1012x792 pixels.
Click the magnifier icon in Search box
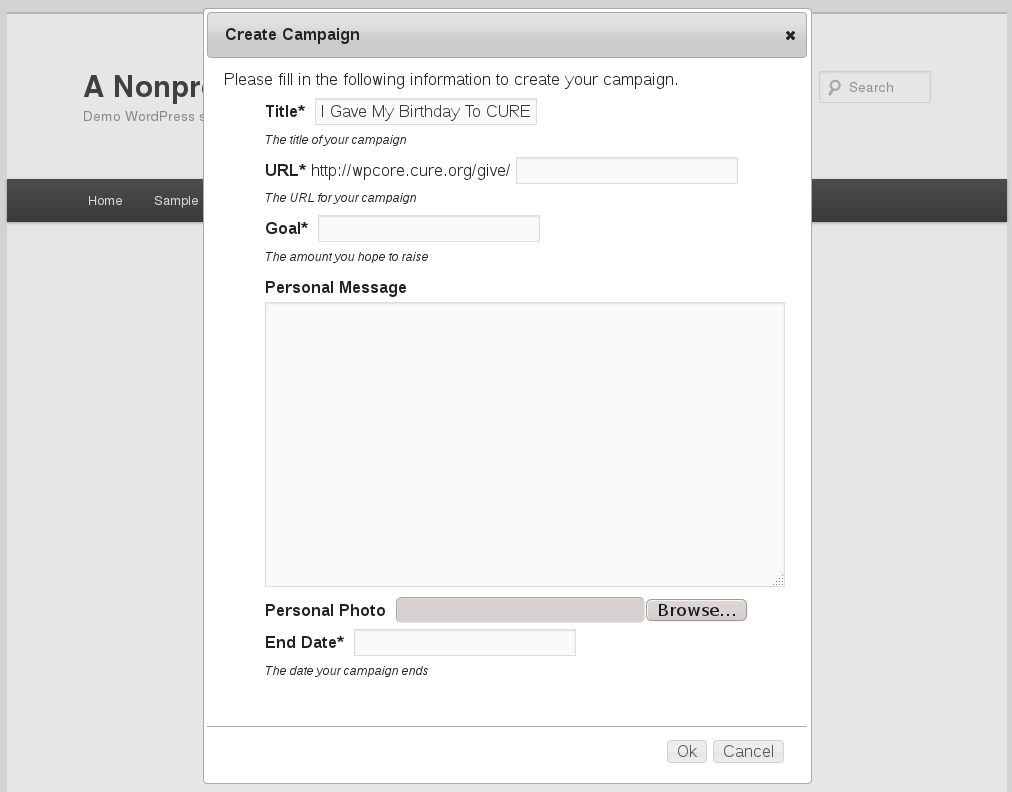[835, 87]
